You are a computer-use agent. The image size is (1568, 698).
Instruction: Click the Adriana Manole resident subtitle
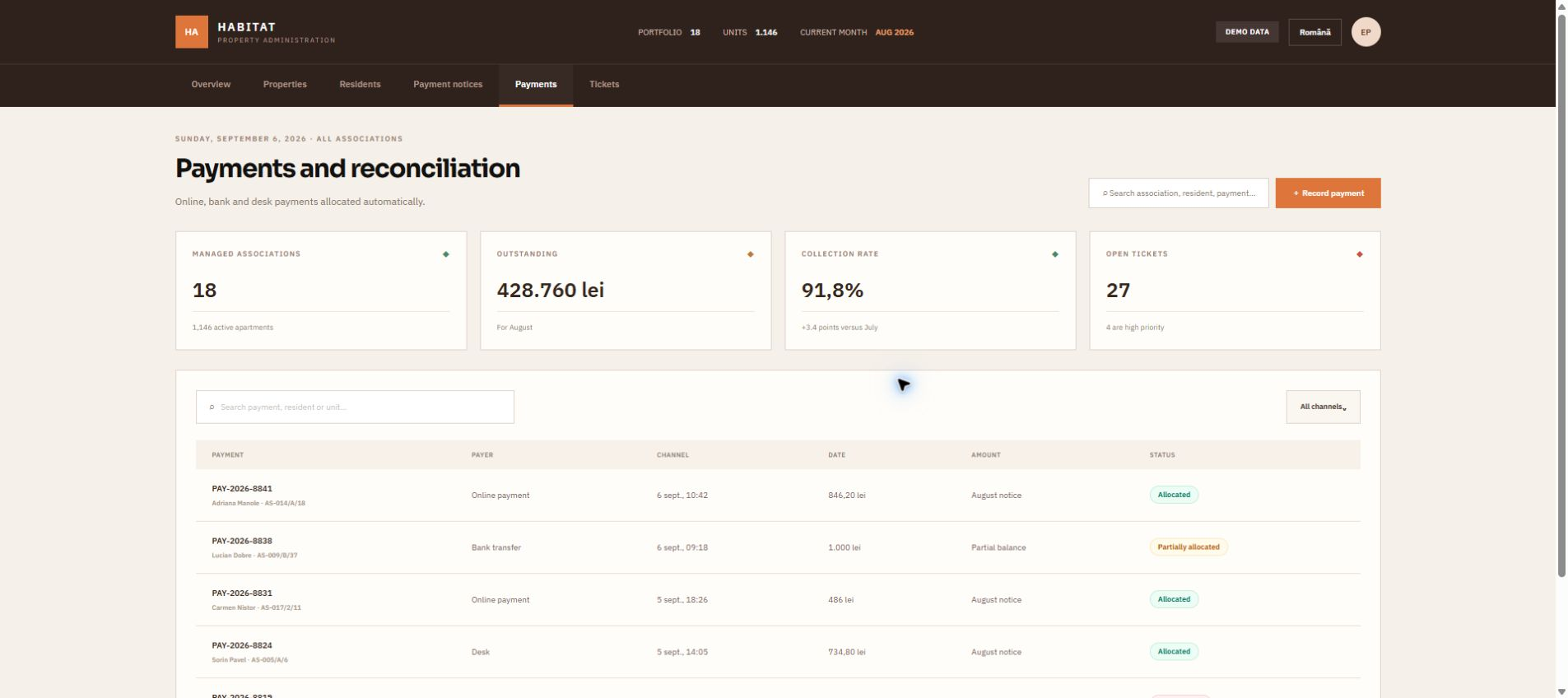pyautogui.click(x=258, y=503)
